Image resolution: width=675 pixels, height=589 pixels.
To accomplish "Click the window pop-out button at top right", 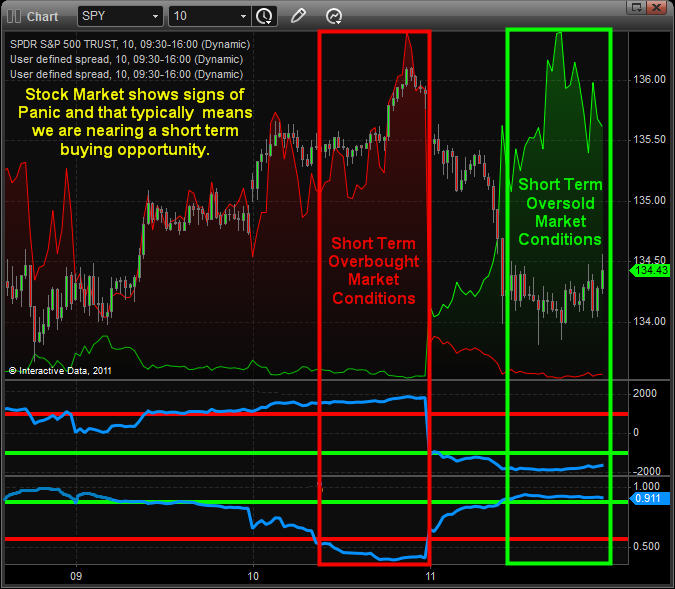I will point(637,7).
